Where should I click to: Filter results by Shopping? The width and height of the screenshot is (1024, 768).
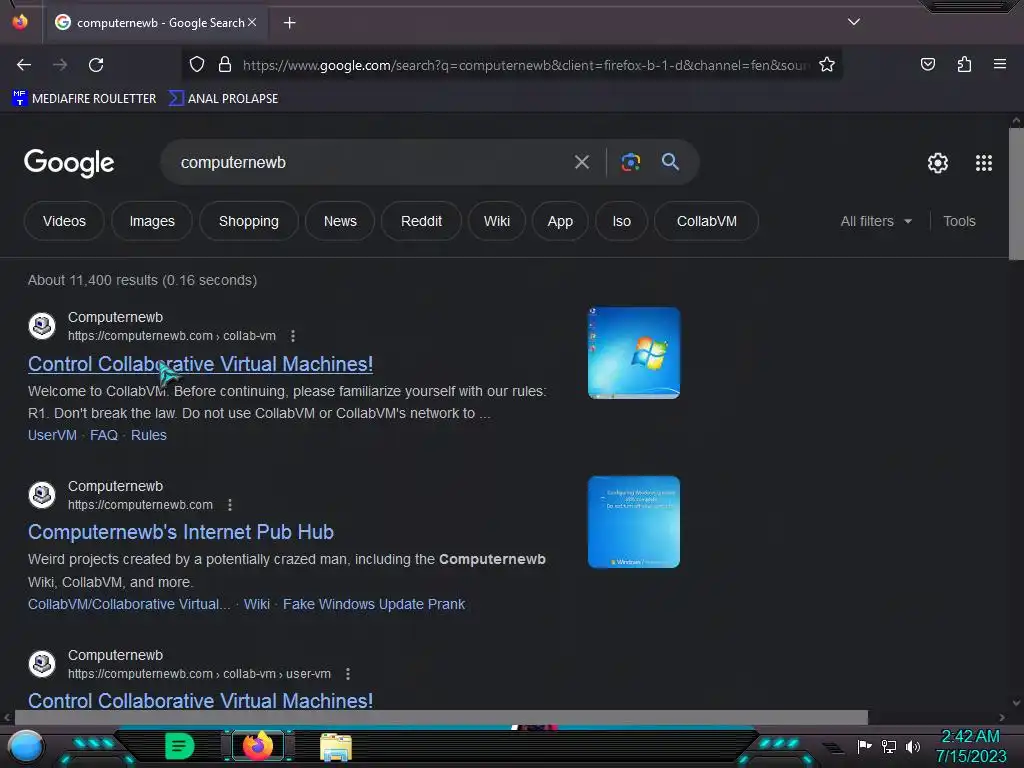coord(249,221)
